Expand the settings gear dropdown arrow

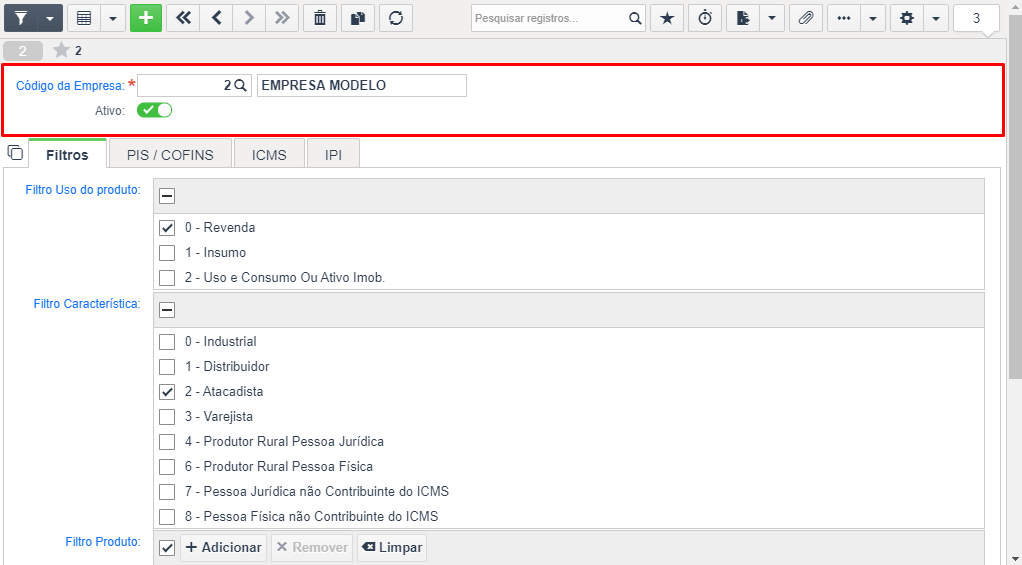(935, 18)
